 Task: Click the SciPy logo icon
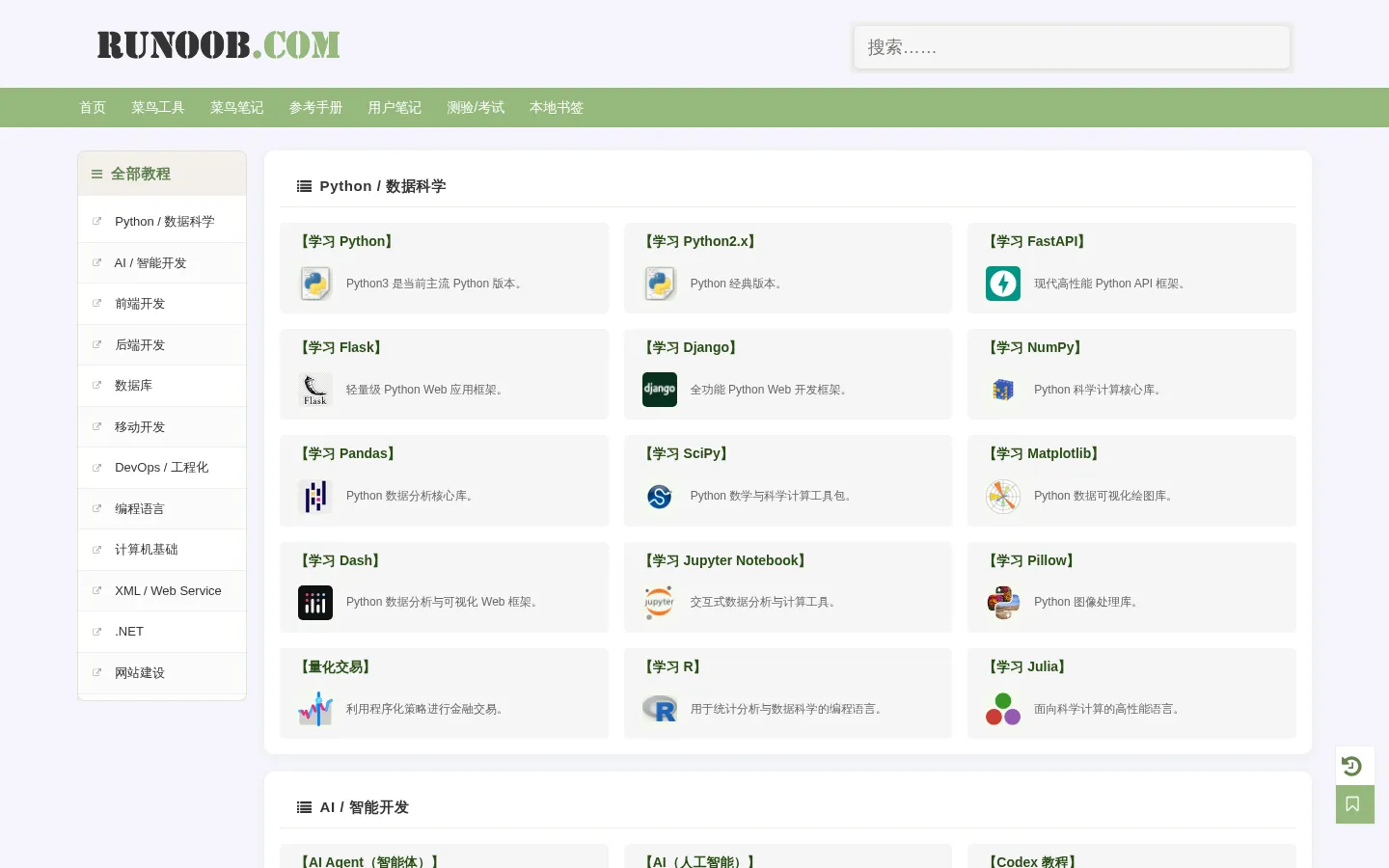660,496
